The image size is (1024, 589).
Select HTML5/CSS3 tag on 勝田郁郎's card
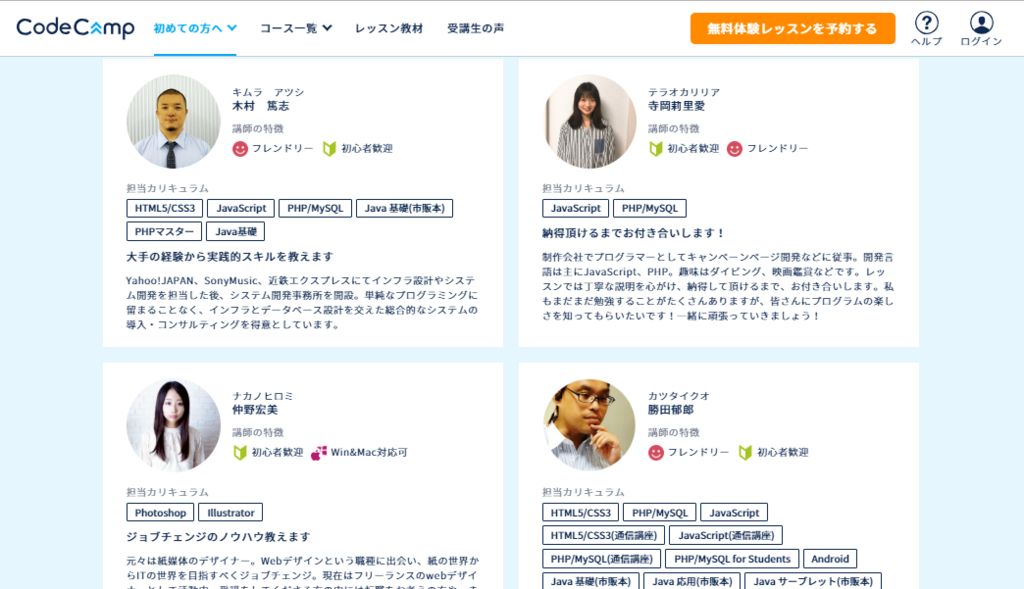[581, 513]
